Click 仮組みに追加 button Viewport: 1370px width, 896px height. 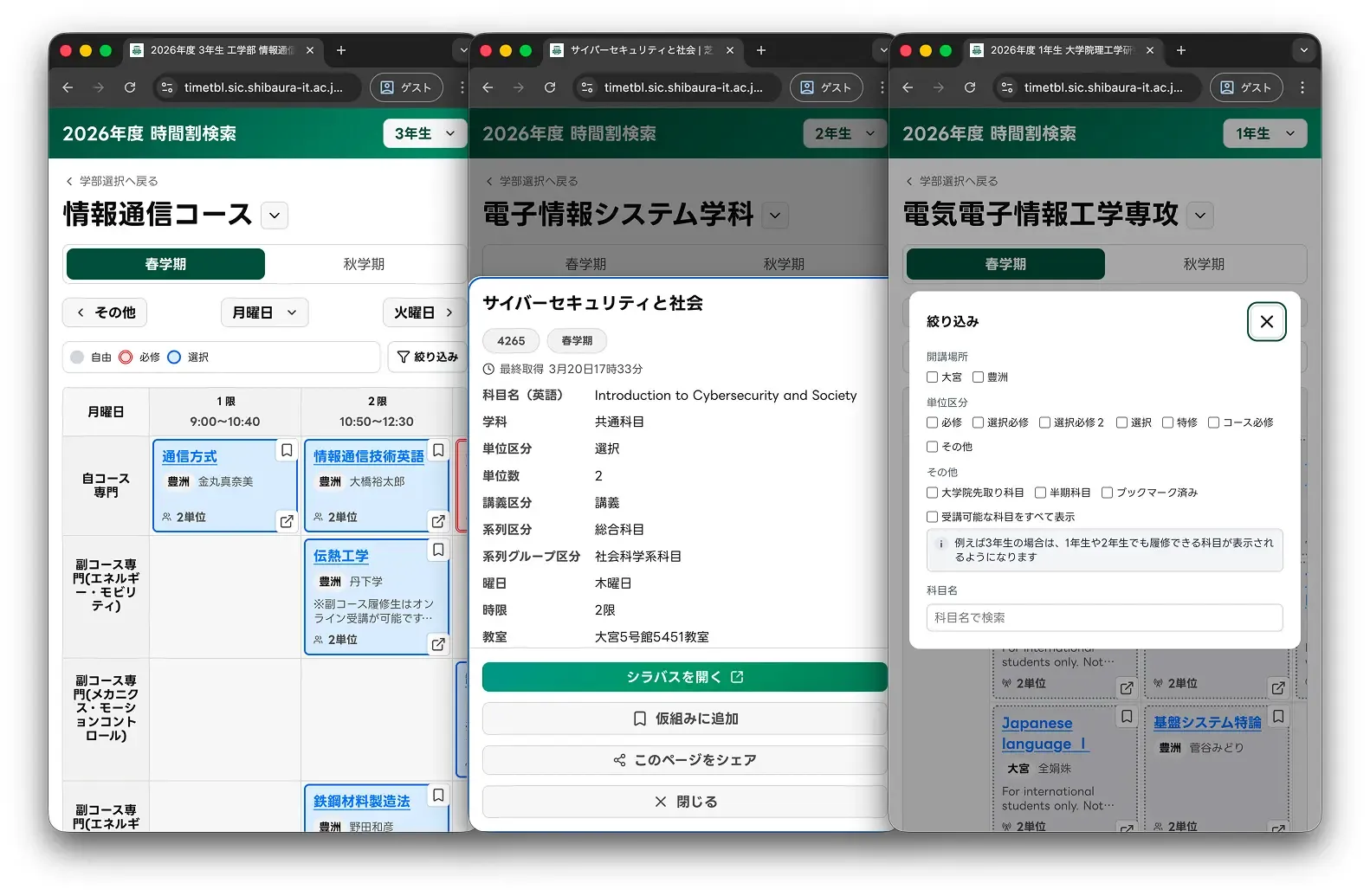[685, 719]
